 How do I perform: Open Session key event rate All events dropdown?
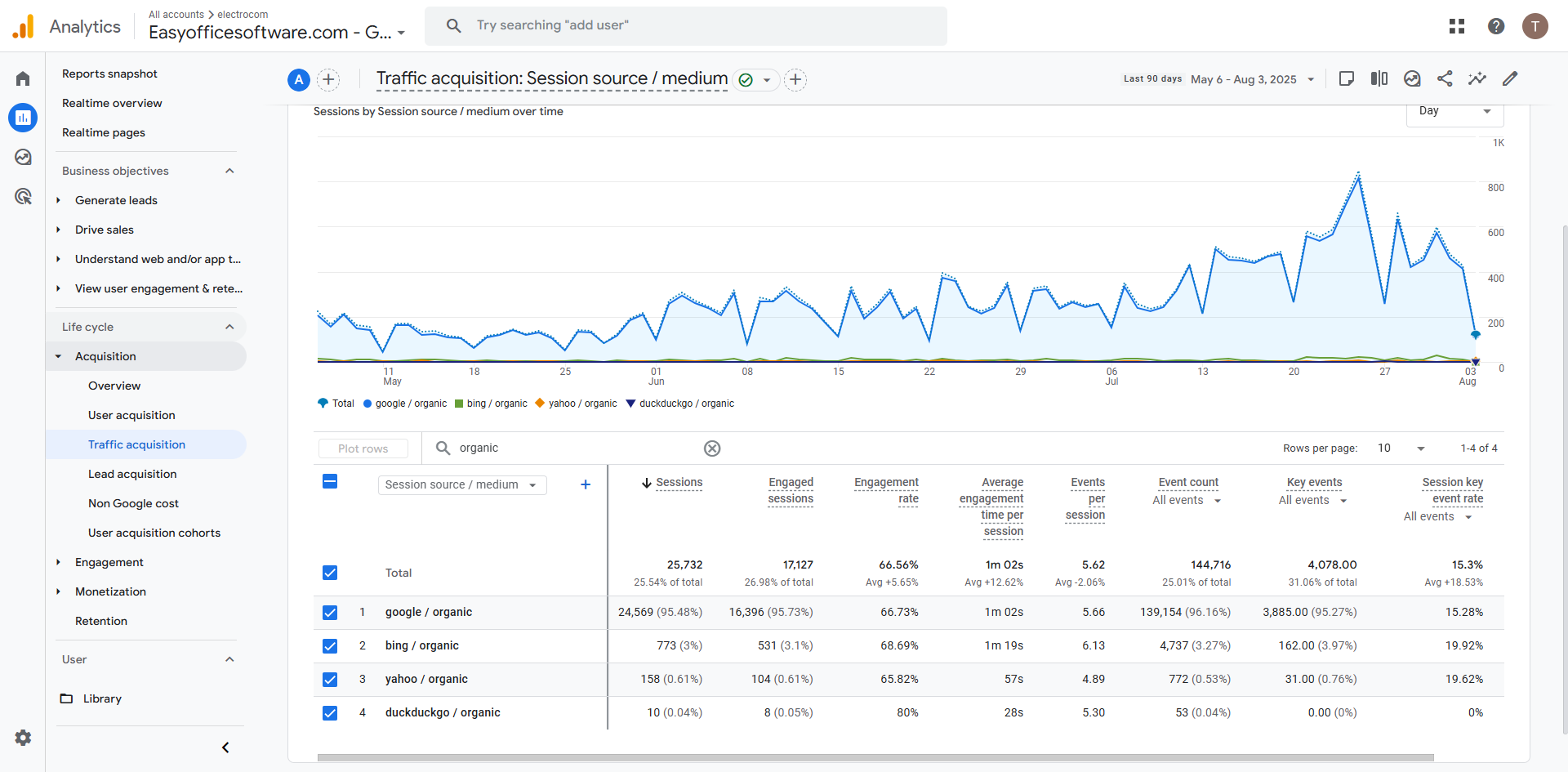(1437, 516)
